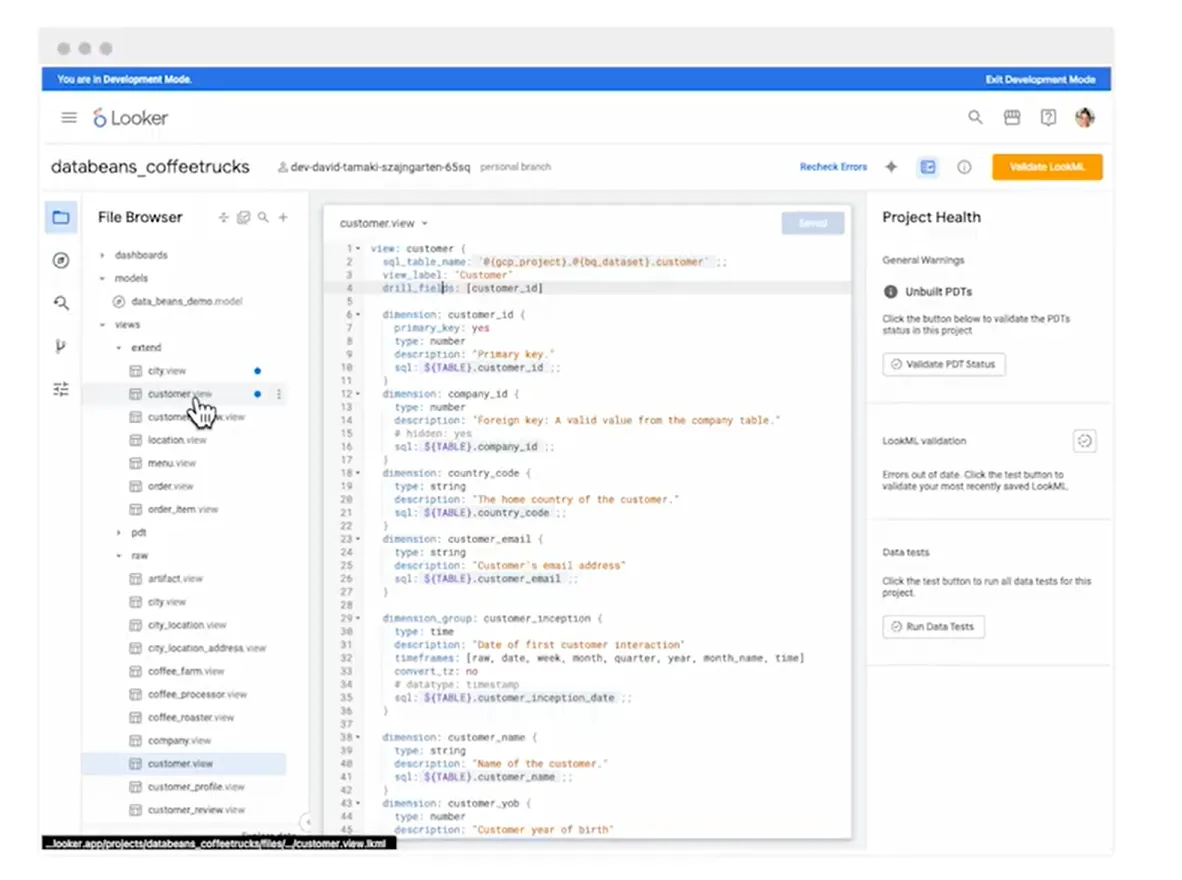Open the find and replace sidebar icon
1182x880 pixels.
(61, 303)
